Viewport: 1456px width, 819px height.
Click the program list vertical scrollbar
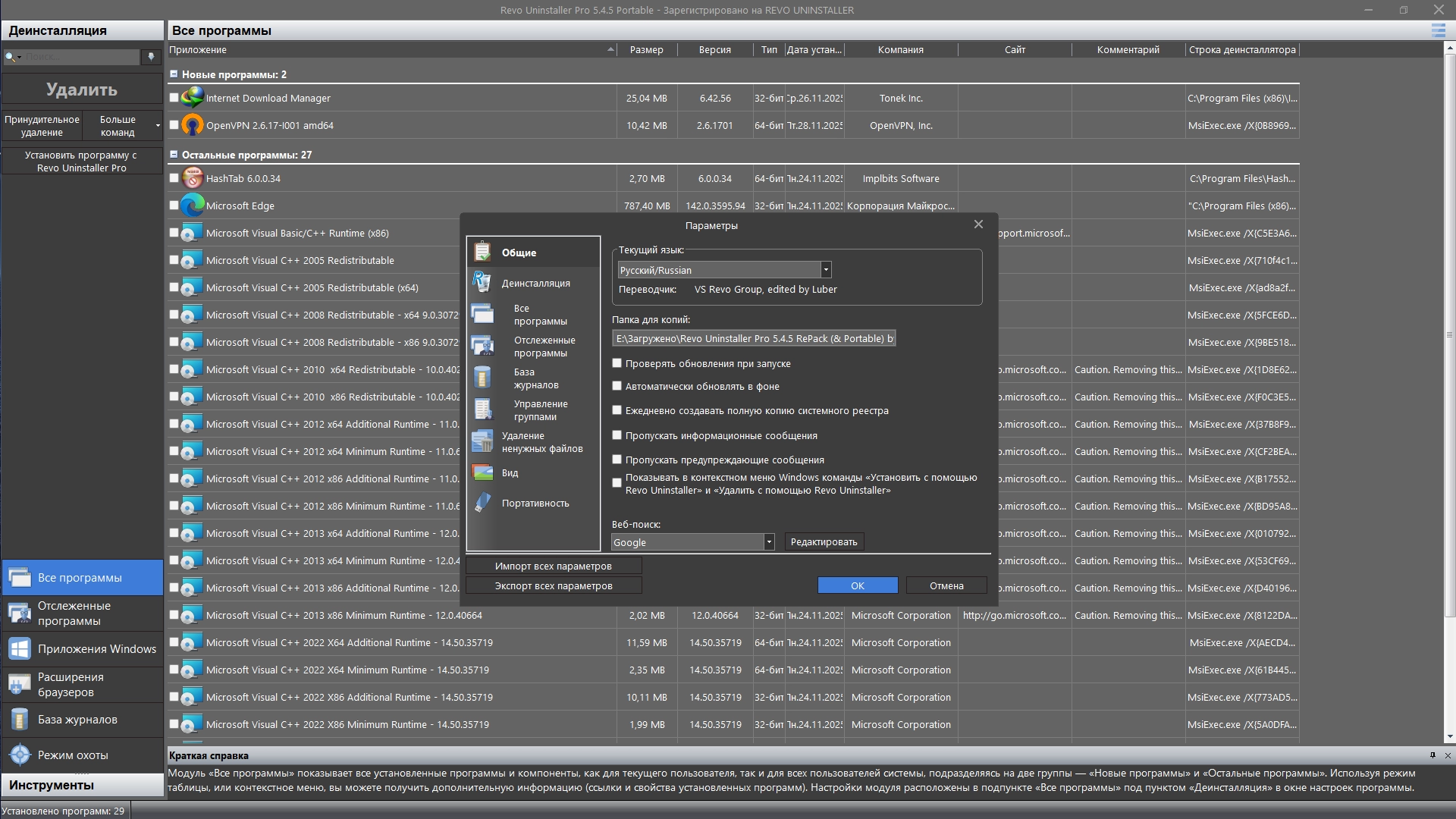(1449, 334)
